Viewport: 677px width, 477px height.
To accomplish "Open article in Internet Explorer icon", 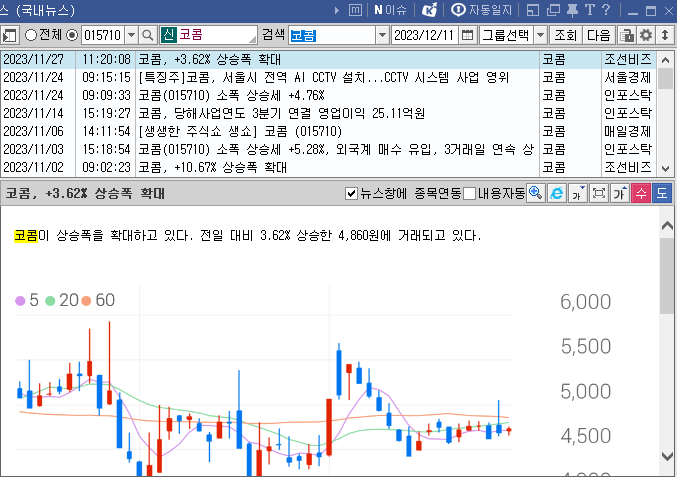I will coord(557,193).
